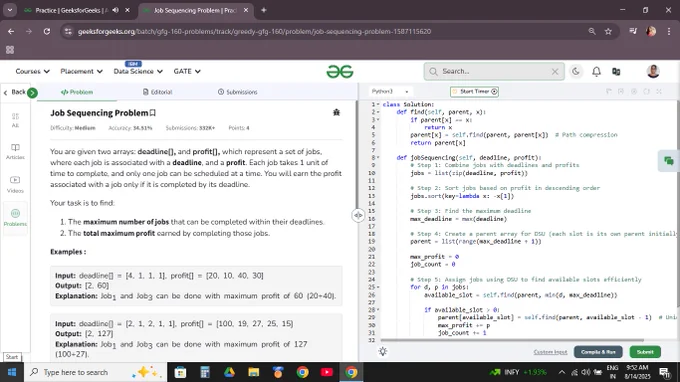Image resolution: width=680 pixels, height=382 pixels.
Task: Collapse code fold on line 1
Action: (378, 104)
